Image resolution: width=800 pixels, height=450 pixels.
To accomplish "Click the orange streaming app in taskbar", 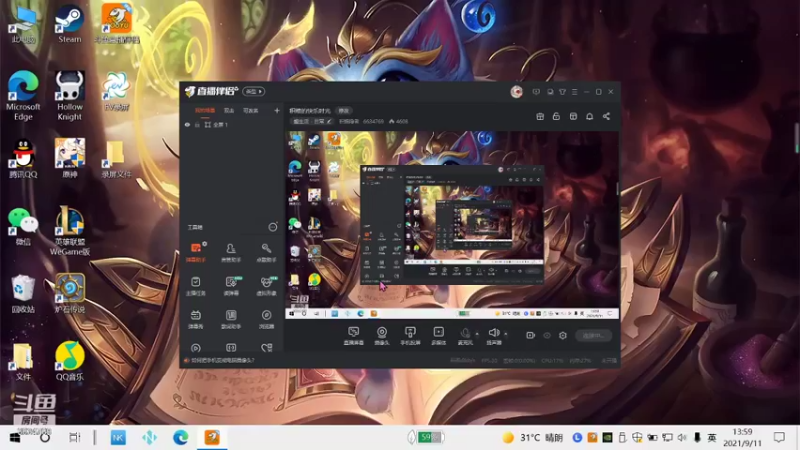I will tap(212, 438).
